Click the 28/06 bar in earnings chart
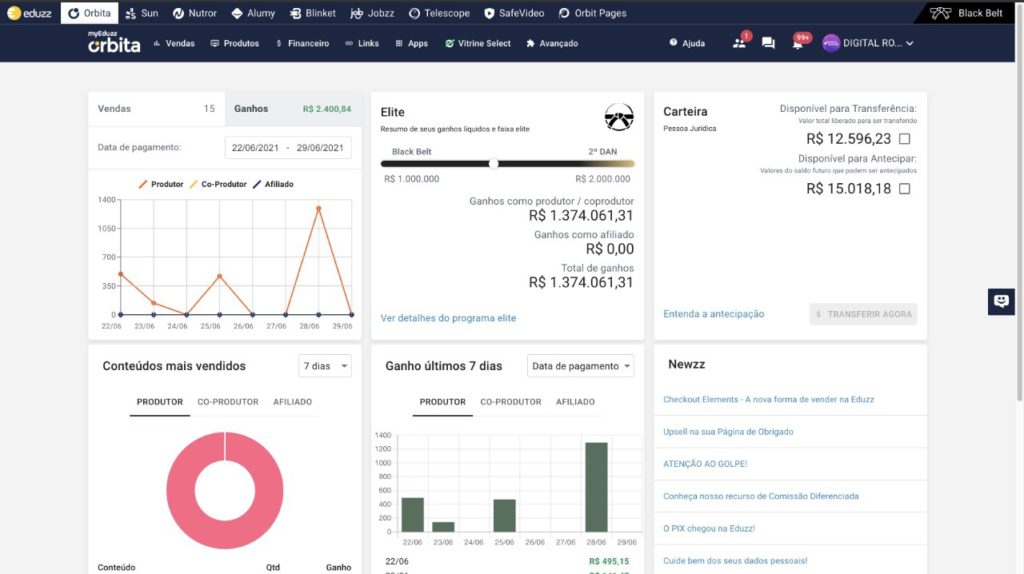1024x574 pixels. click(x=596, y=487)
